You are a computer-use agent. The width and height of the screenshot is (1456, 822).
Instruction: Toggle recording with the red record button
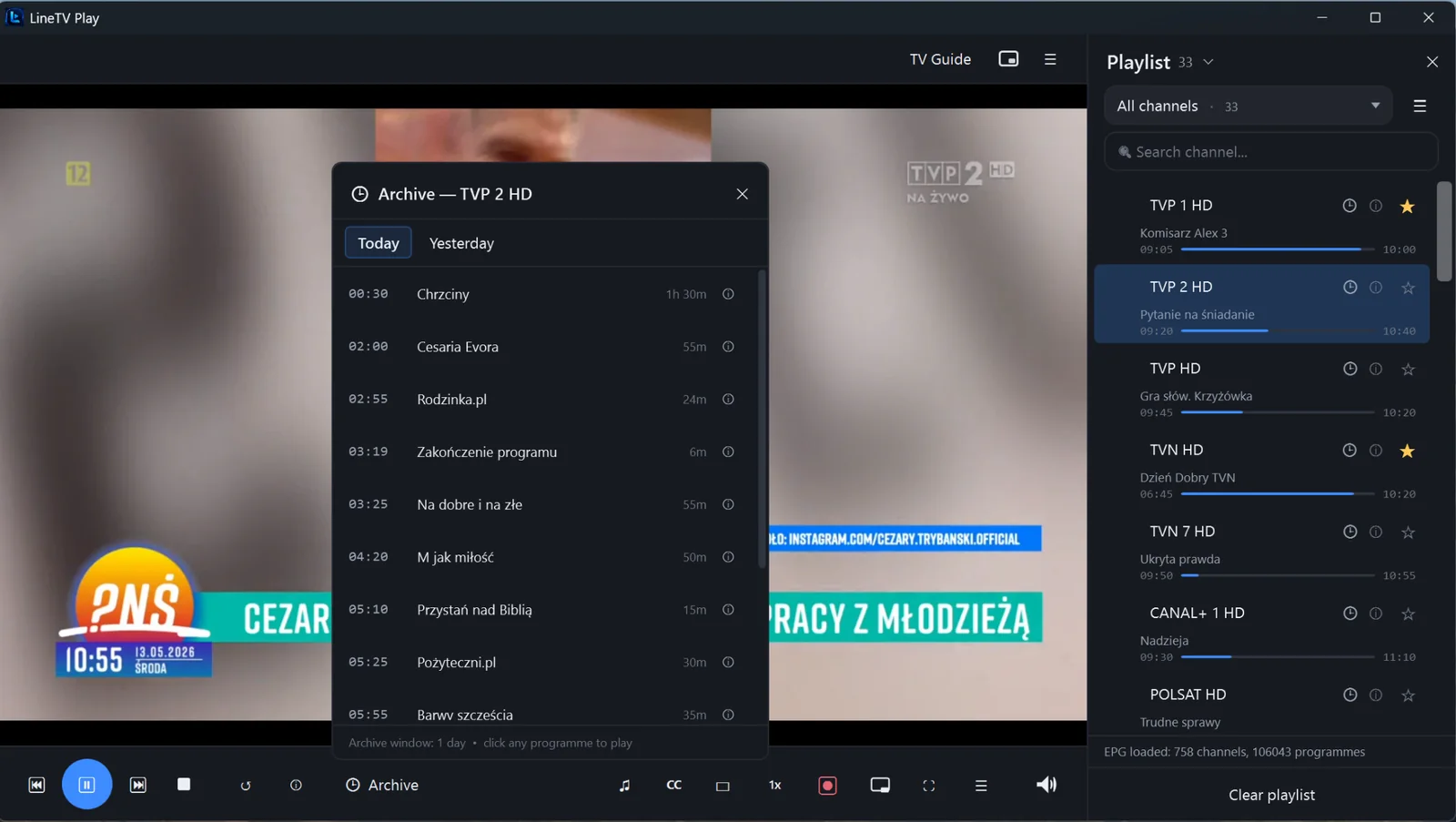[x=827, y=786]
